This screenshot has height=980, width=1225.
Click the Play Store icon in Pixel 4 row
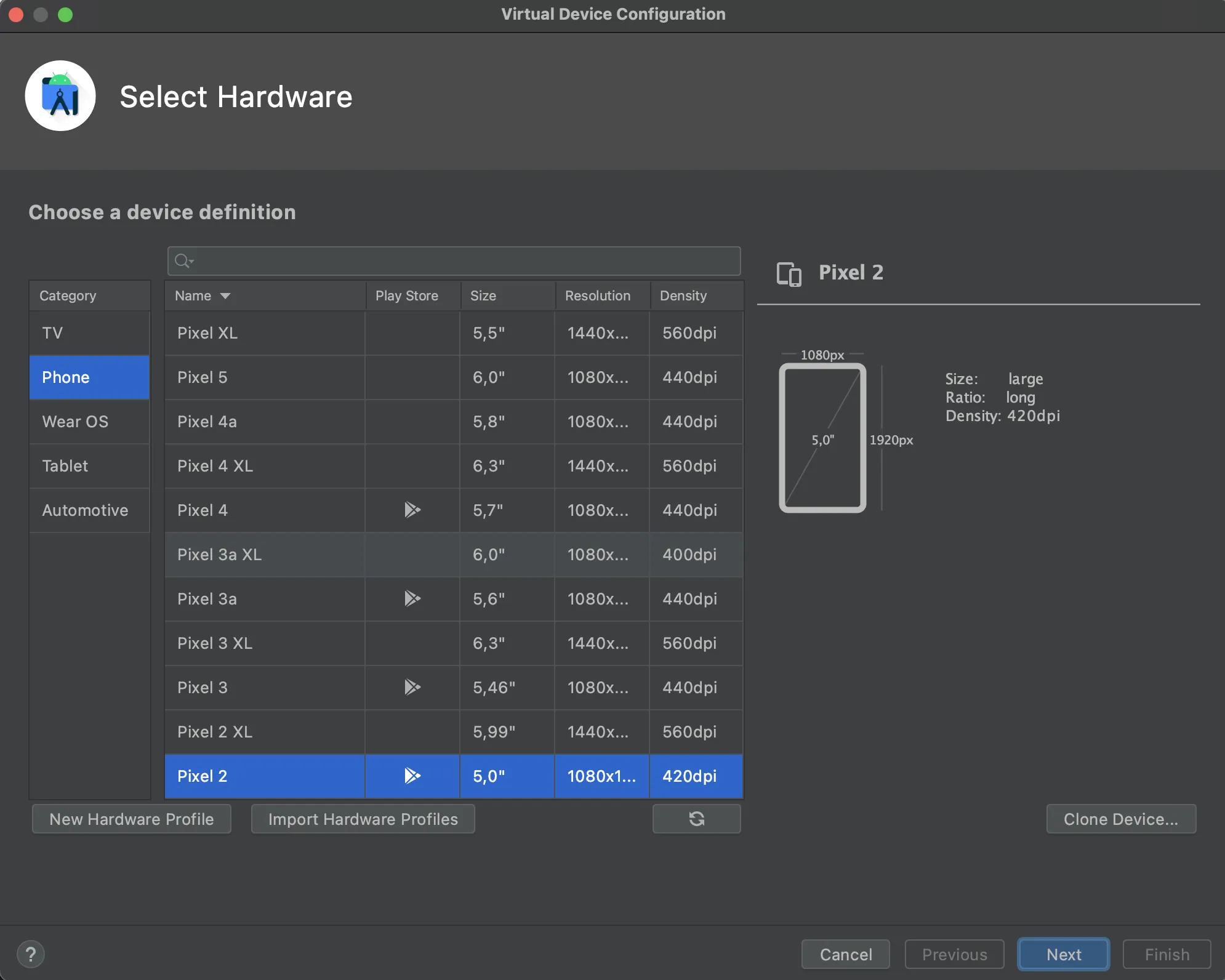(412, 510)
